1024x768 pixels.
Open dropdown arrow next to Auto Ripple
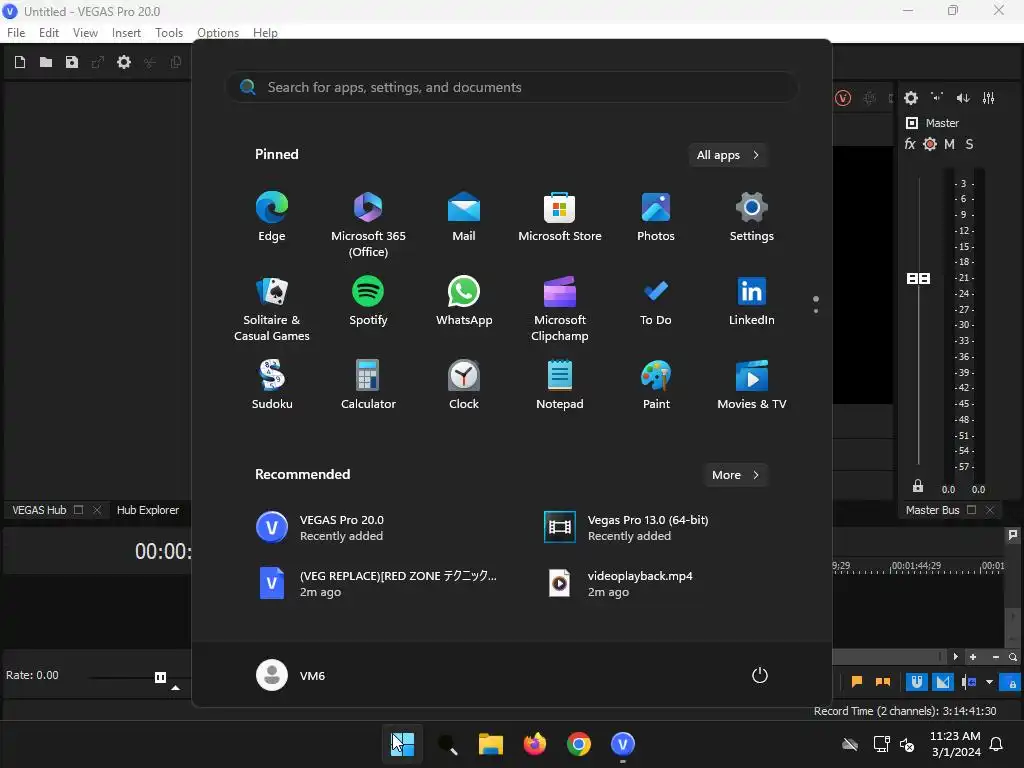(x=989, y=682)
